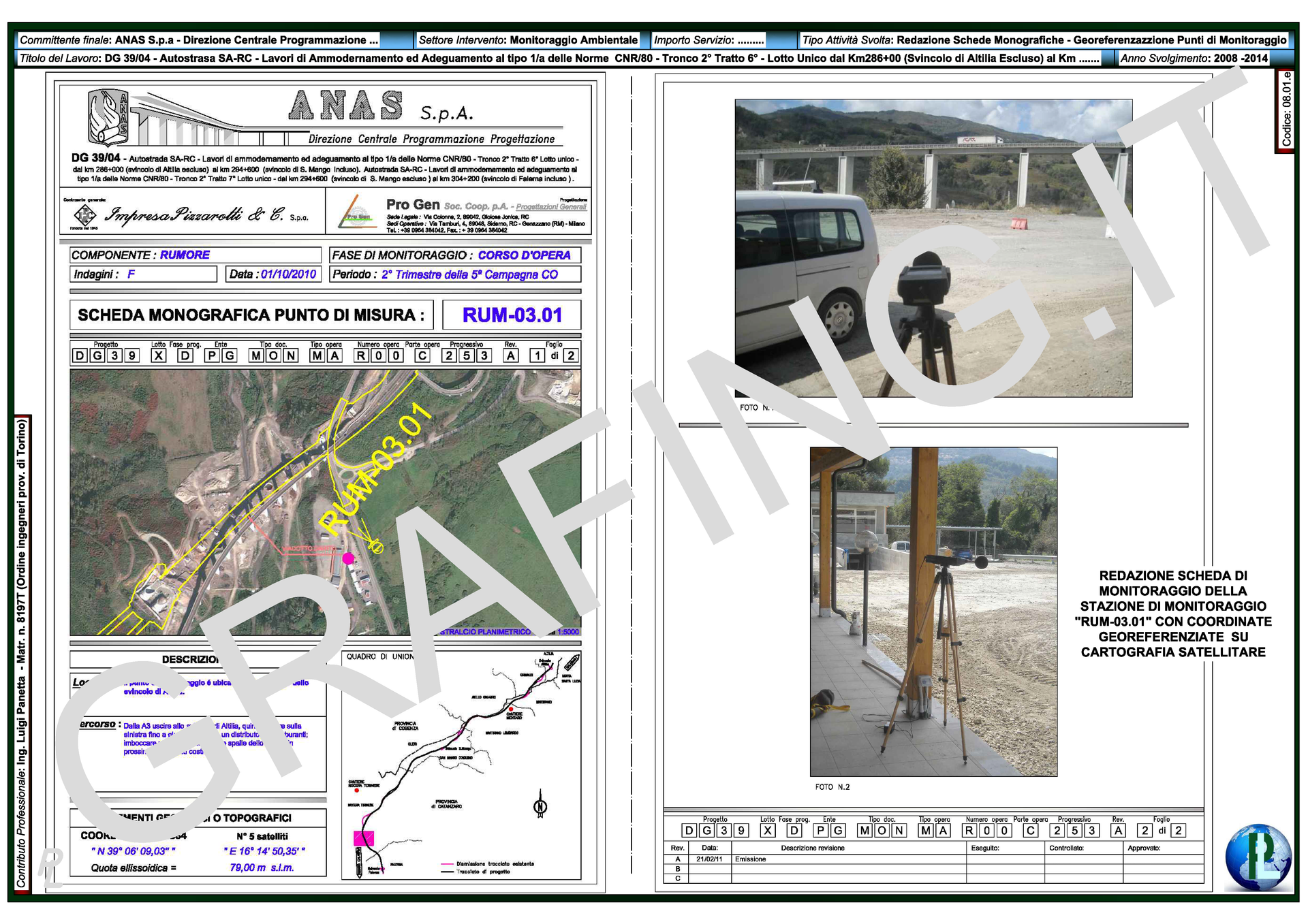Screen dimensions: 1308x924
Task: Click the Anno Svolgimento 2008-2014 cell
Action: [1194, 58]
